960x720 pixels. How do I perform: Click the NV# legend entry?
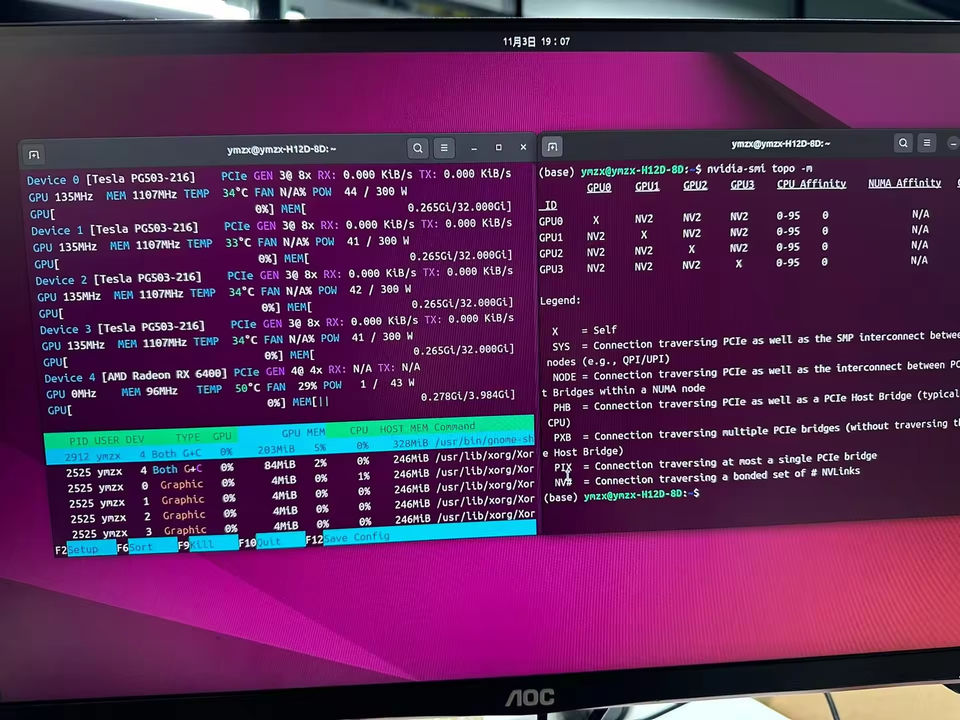[707, 476]
